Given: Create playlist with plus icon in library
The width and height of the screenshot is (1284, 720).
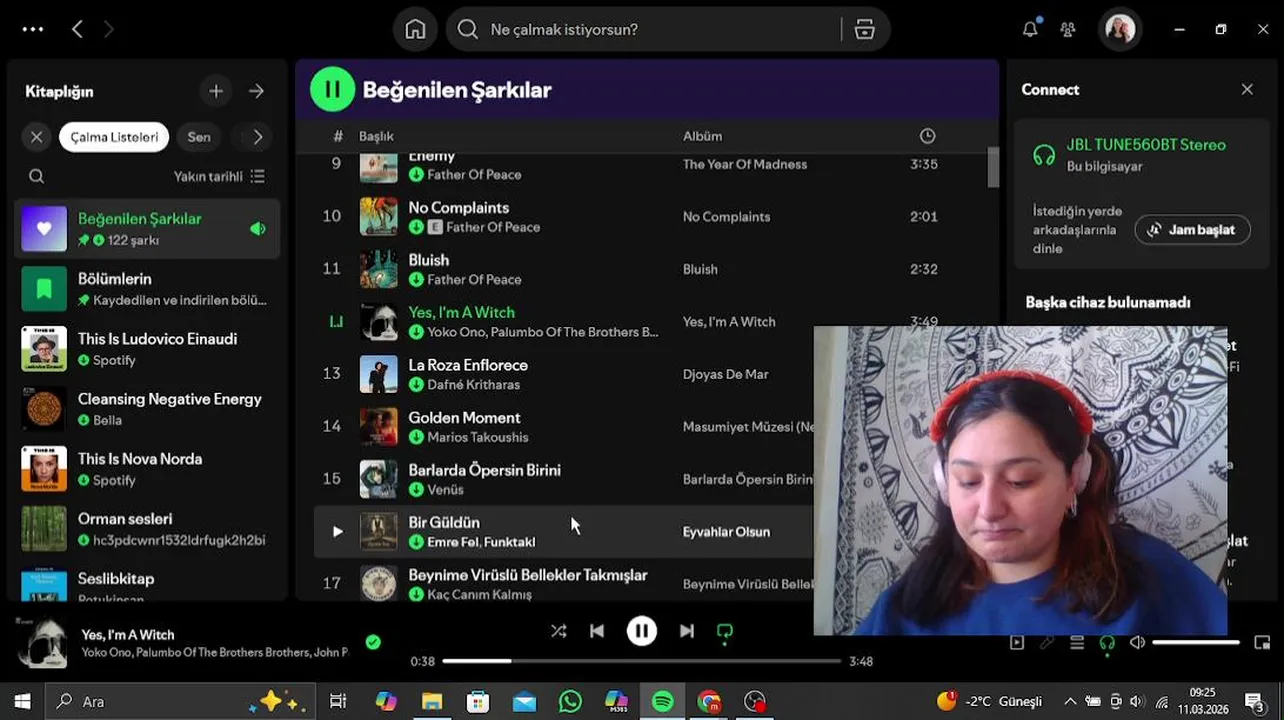Looking at the screenshot, I should pos(216,91).
